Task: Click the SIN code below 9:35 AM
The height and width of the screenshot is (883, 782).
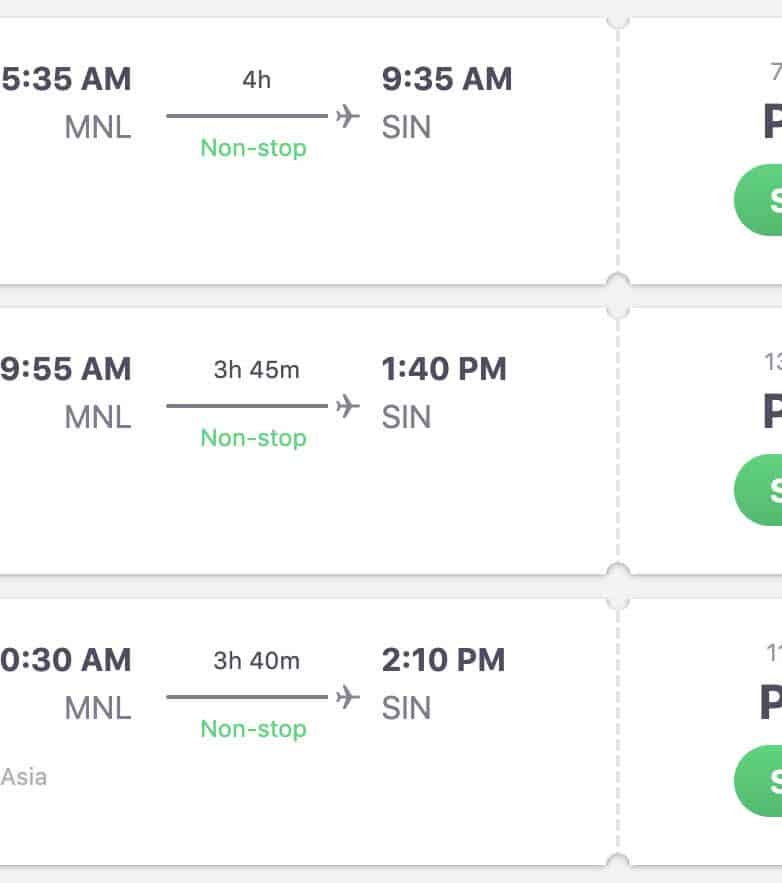Action: tap(406, 127)
